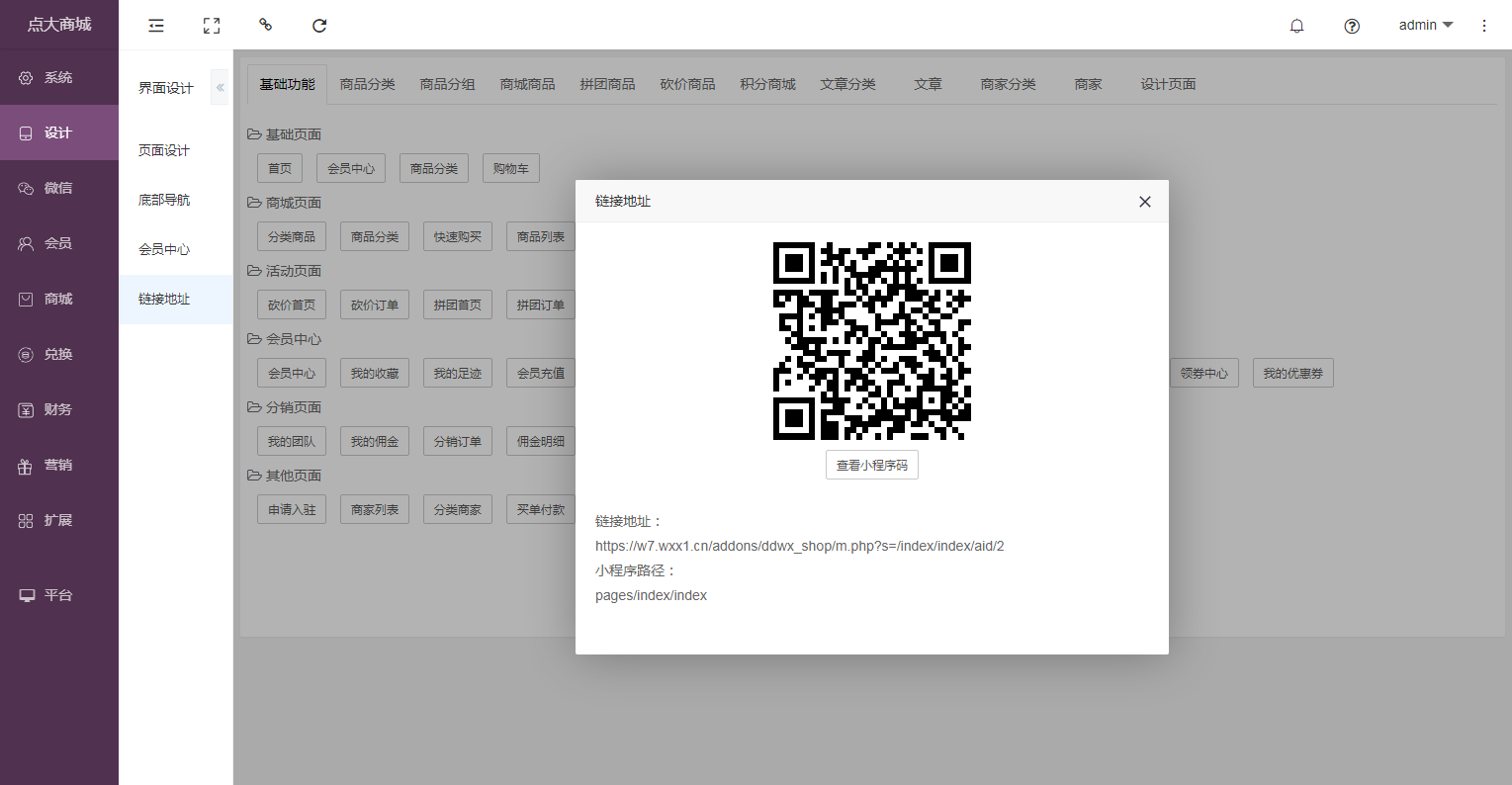Switch to the 商家分类 tab

pyautogui.click(x=1009, y=84)
